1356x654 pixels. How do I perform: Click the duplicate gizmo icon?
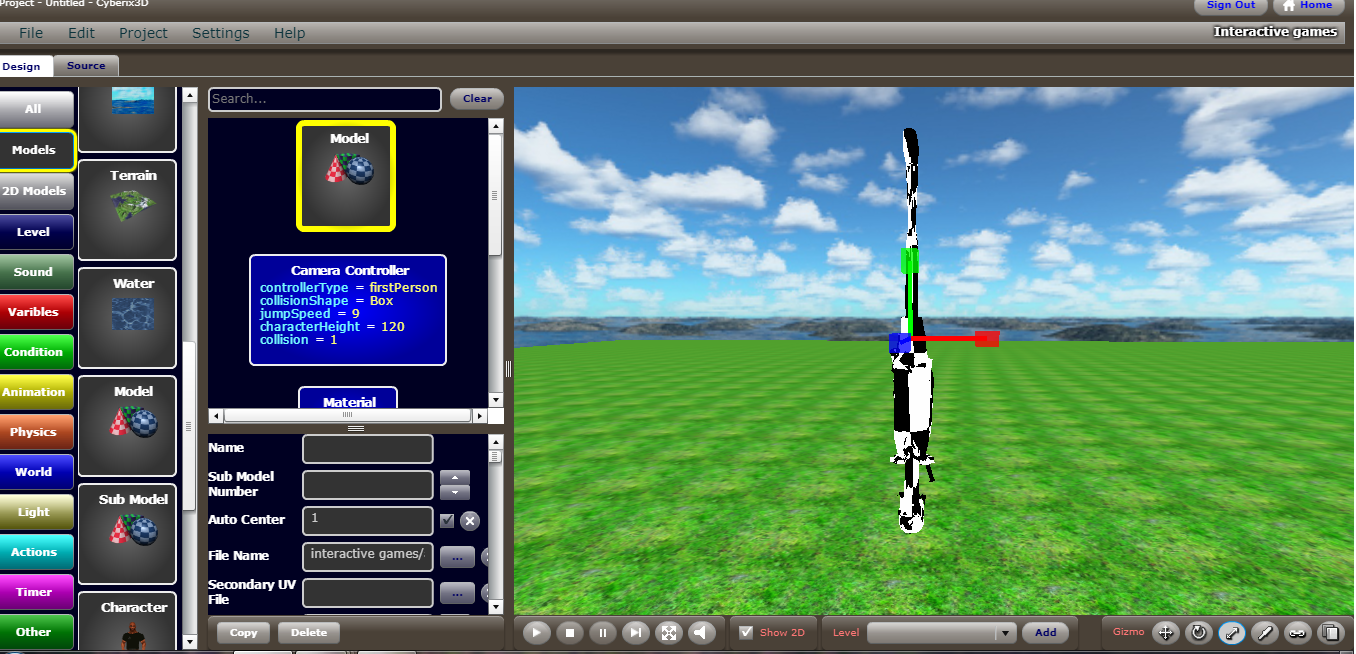pyautogui.click(x=1330, y=633)
